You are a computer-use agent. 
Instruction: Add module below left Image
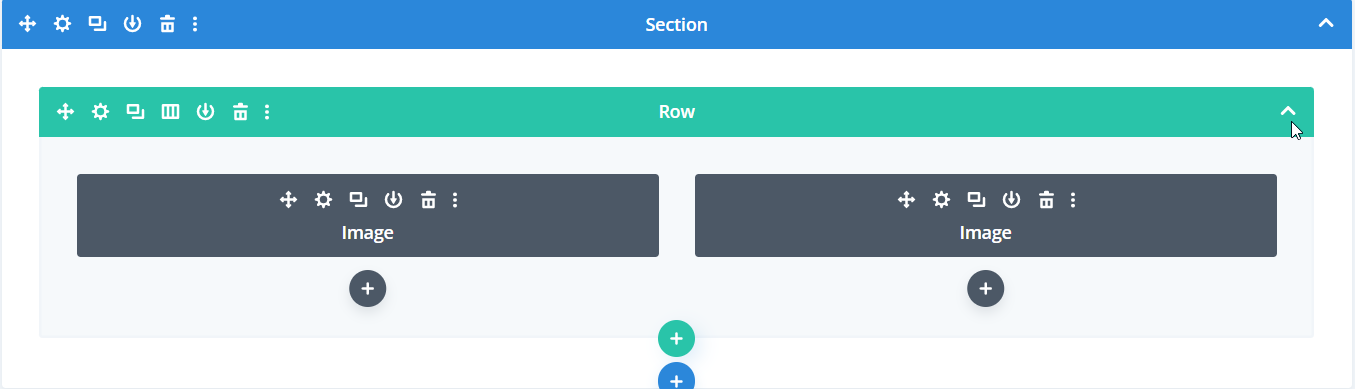pyautogui.click(x=368, y=288)
